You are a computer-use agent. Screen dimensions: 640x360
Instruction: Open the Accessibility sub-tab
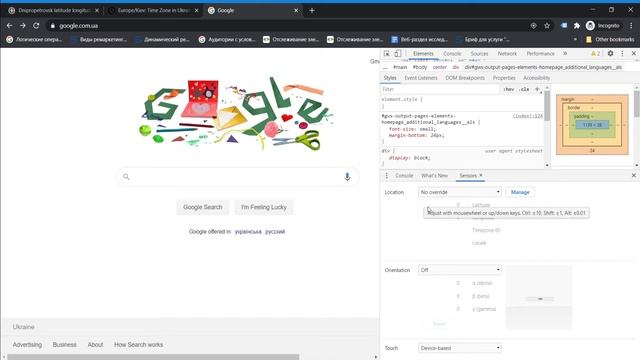click(x=536, y=78)
